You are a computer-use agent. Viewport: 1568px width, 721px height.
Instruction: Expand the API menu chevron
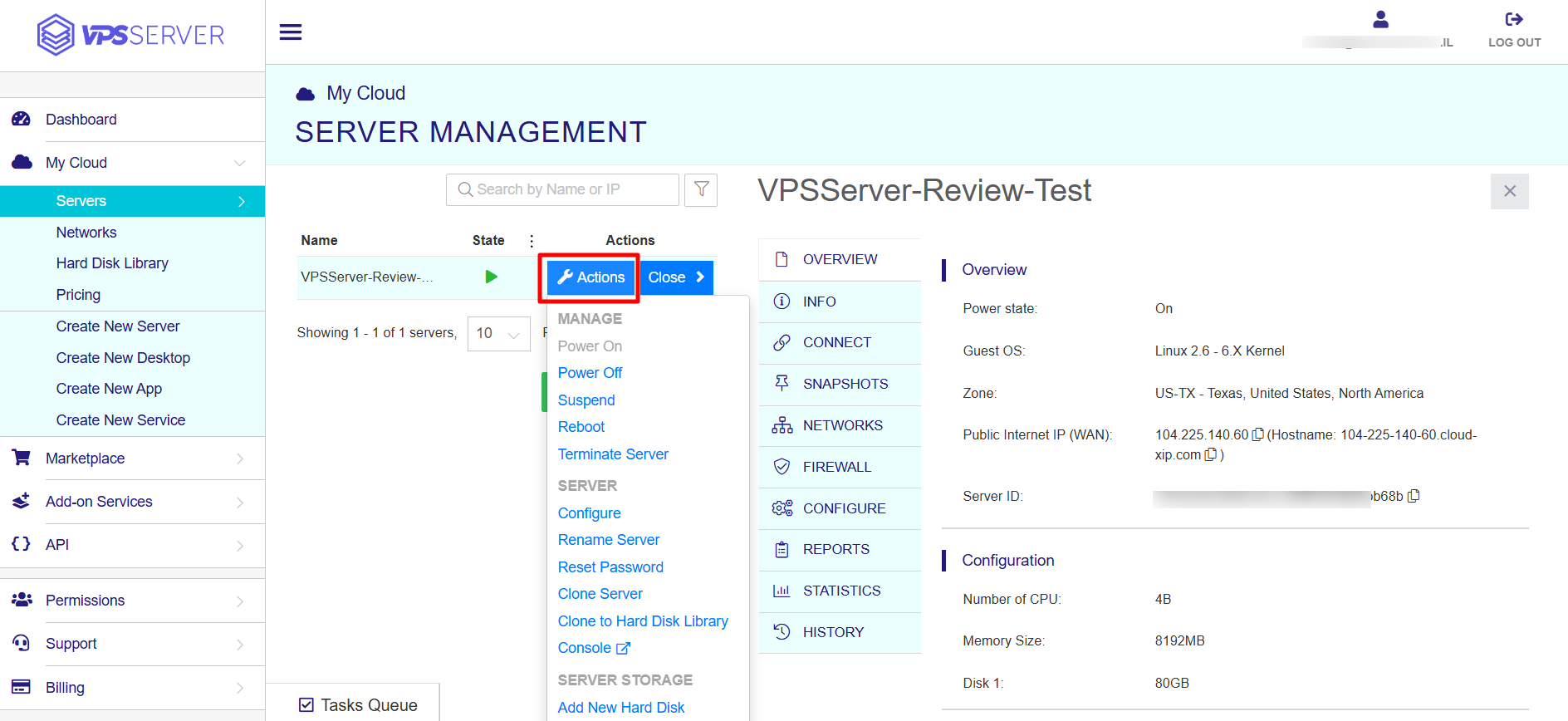(240, 545)
